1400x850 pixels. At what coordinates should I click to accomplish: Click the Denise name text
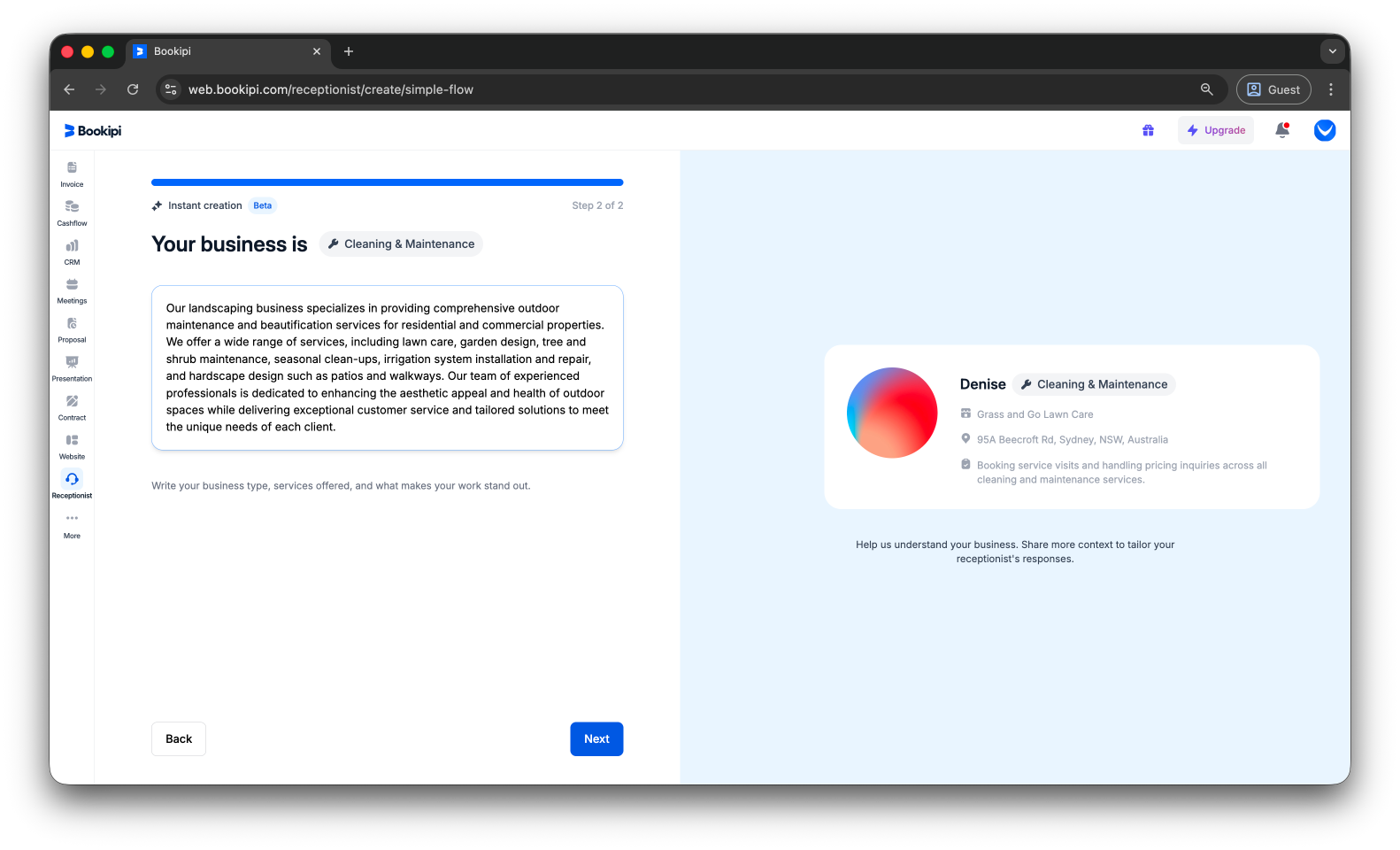[x=982, y=384]
